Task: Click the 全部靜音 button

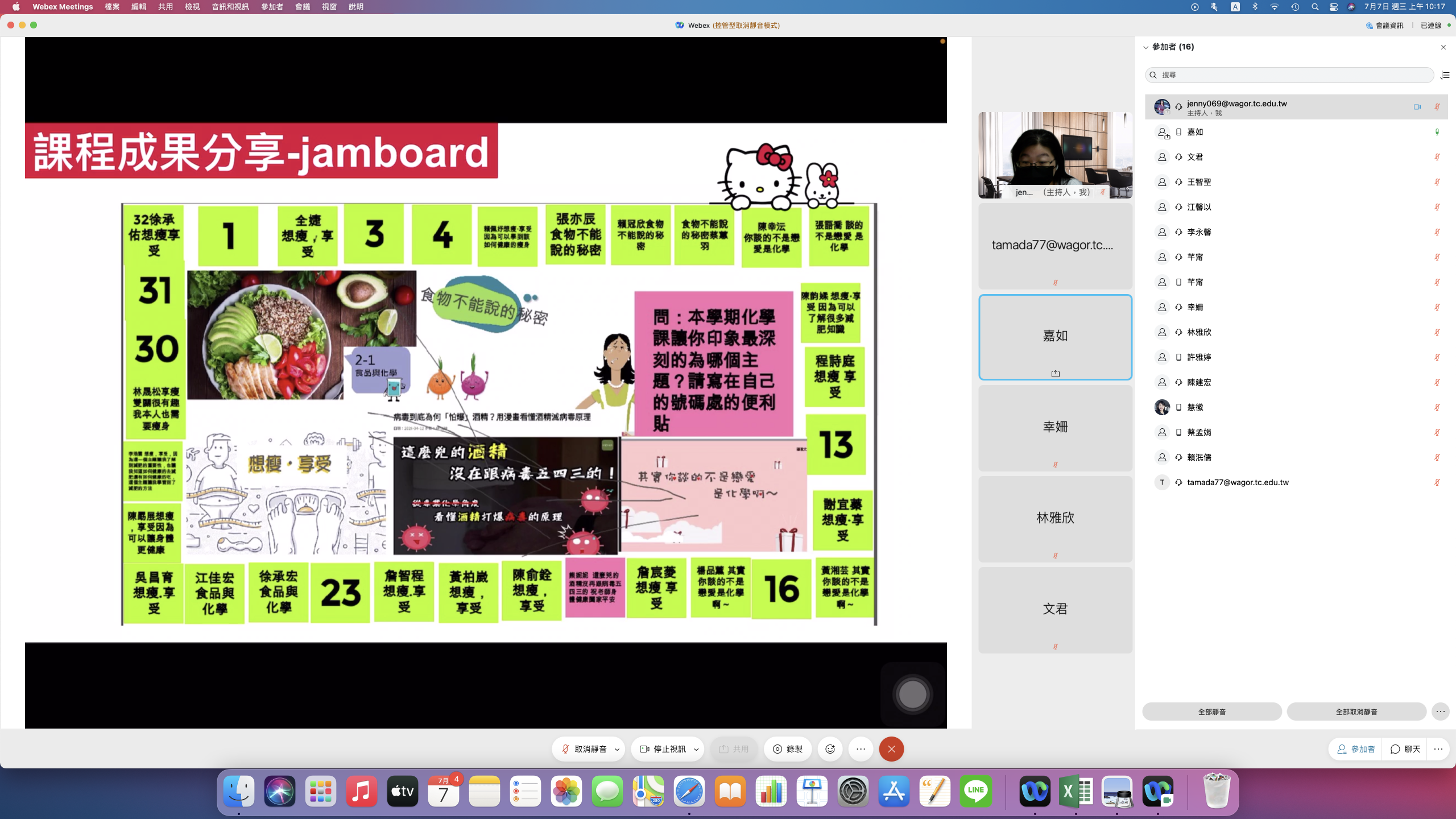Action: click(1211, 712)
